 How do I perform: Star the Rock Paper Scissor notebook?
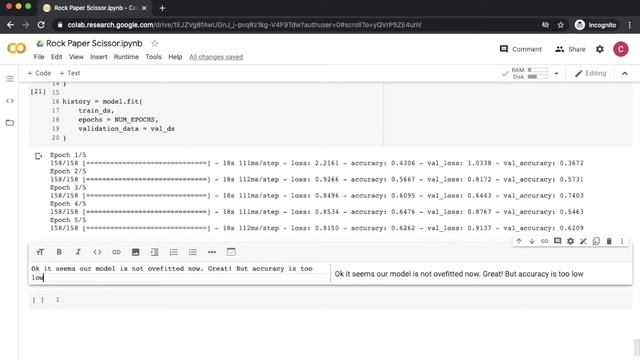(155, 43)
